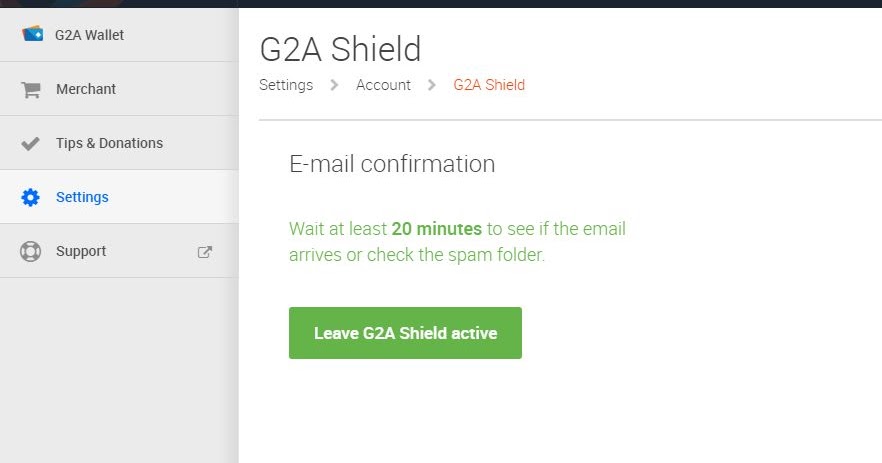Click the Tips & Donations checkmark icon
Image resolution: width=882 pixels, height=463 pixels.
tap(30, 143)
